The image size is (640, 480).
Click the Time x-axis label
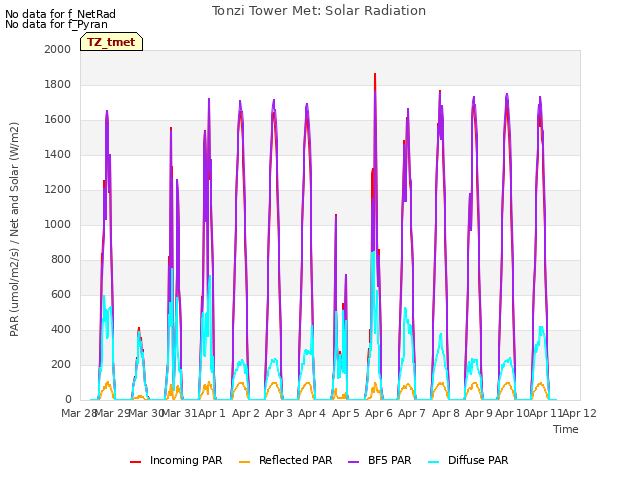566,429
